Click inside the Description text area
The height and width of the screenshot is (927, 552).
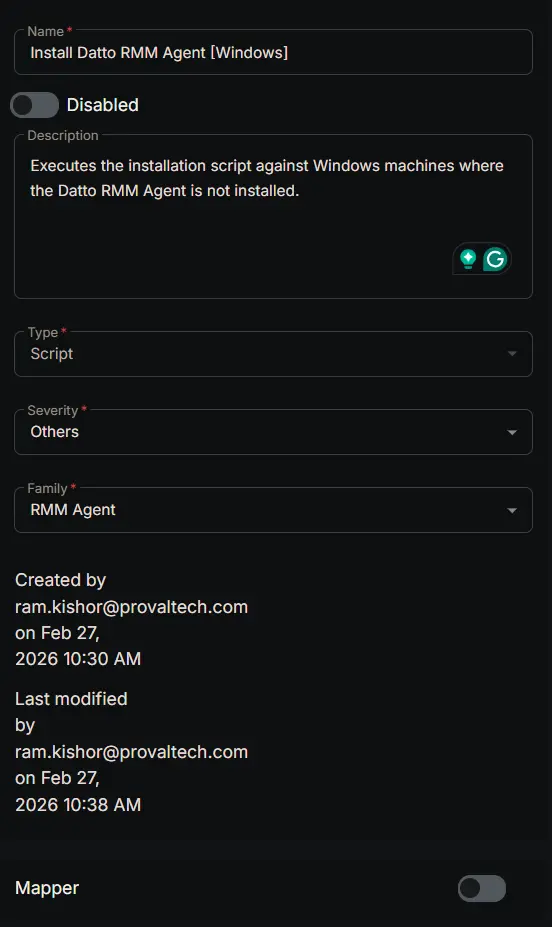[x=273, y=216]
